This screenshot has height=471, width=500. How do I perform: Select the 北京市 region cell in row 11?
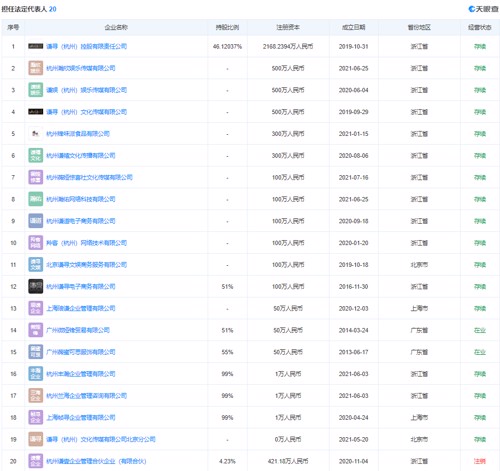[x=419, y=265]
